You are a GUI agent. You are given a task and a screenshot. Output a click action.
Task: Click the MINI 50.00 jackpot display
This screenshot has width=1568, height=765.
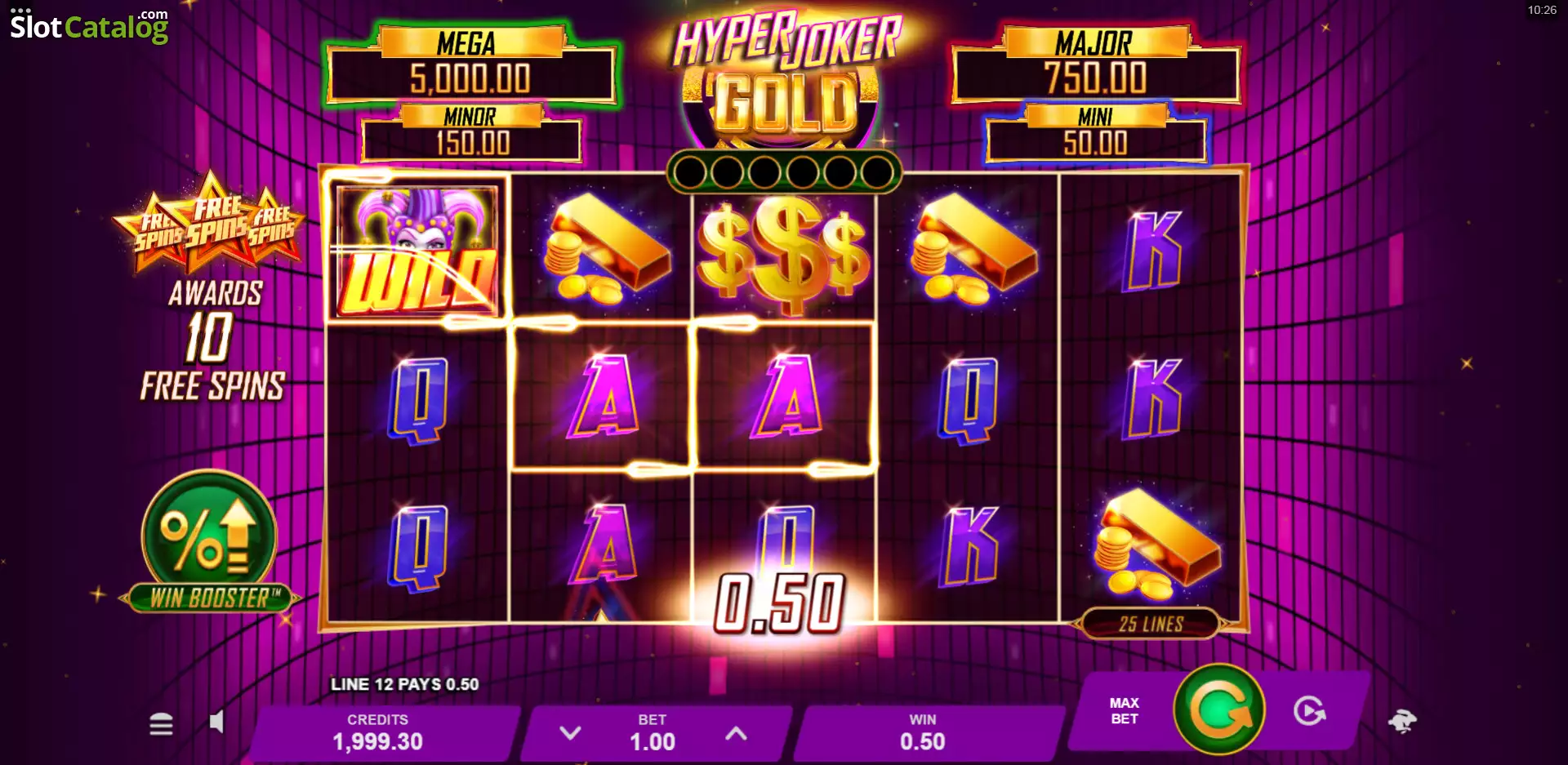click(x=1096, y=133)
